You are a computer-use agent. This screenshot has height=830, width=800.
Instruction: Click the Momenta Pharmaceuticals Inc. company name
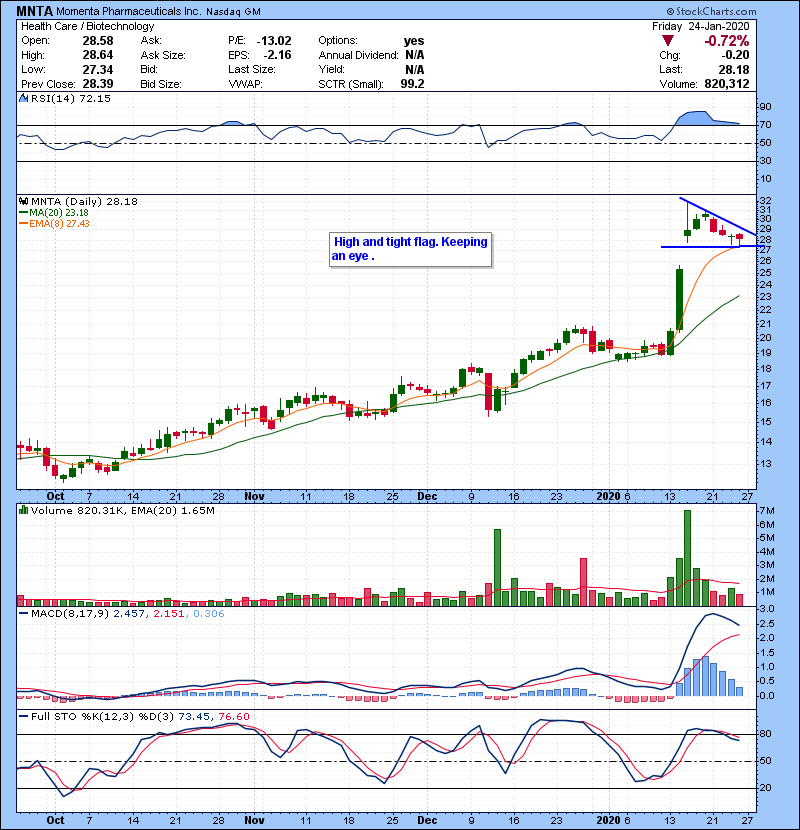(x=129, y=11)
